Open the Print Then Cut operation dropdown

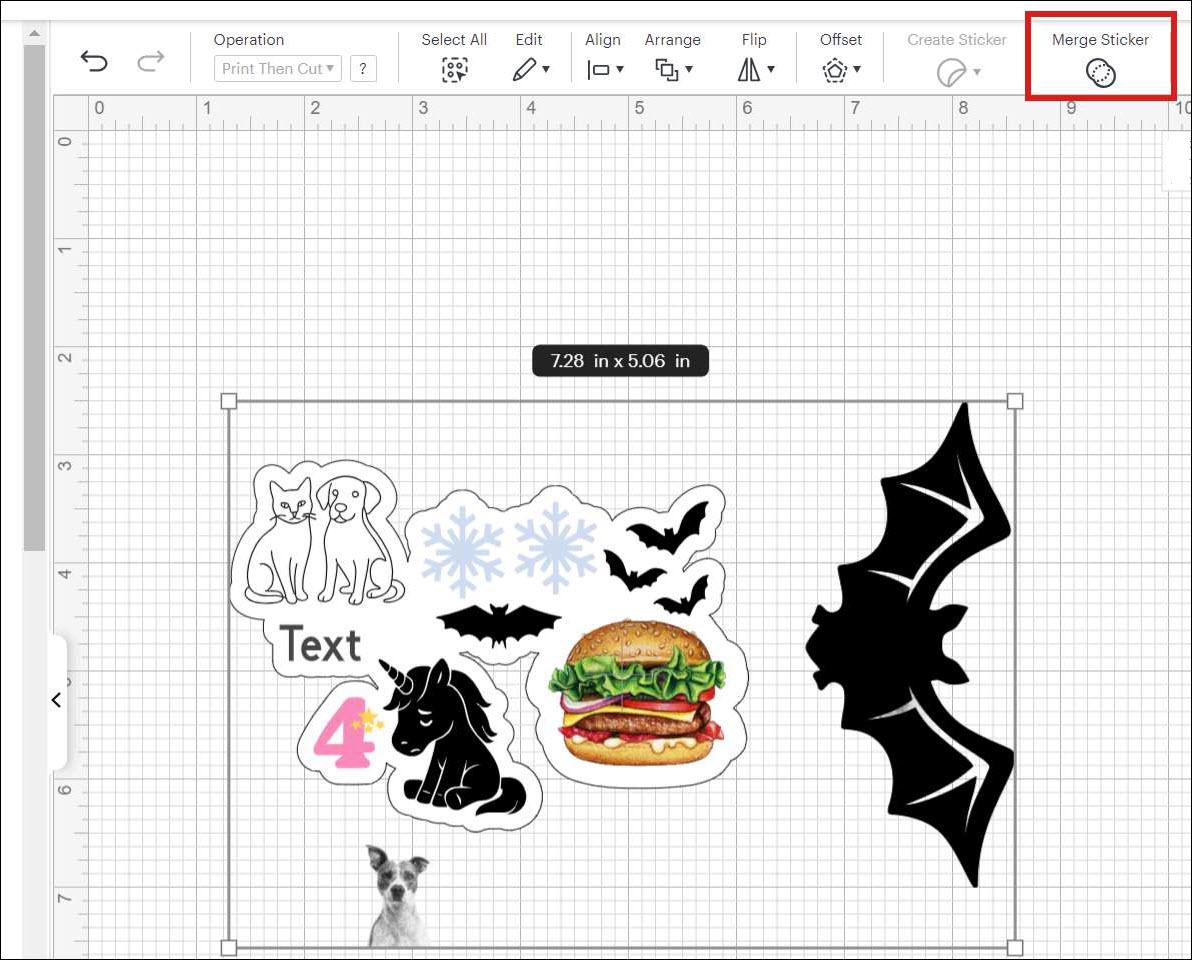(277, 68)
